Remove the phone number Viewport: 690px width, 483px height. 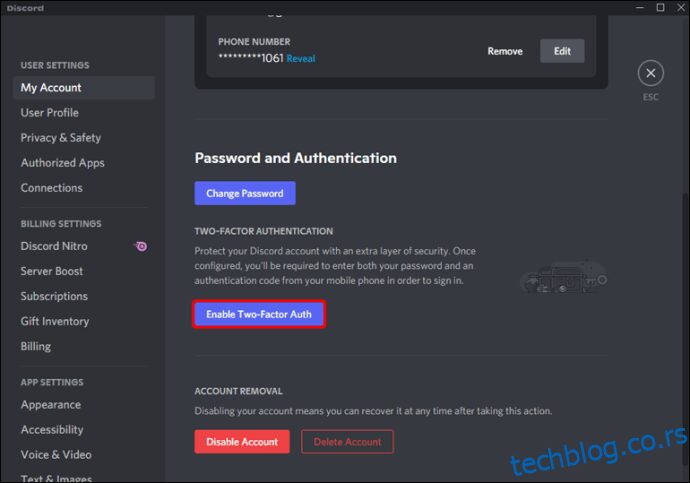click(505, 51)
